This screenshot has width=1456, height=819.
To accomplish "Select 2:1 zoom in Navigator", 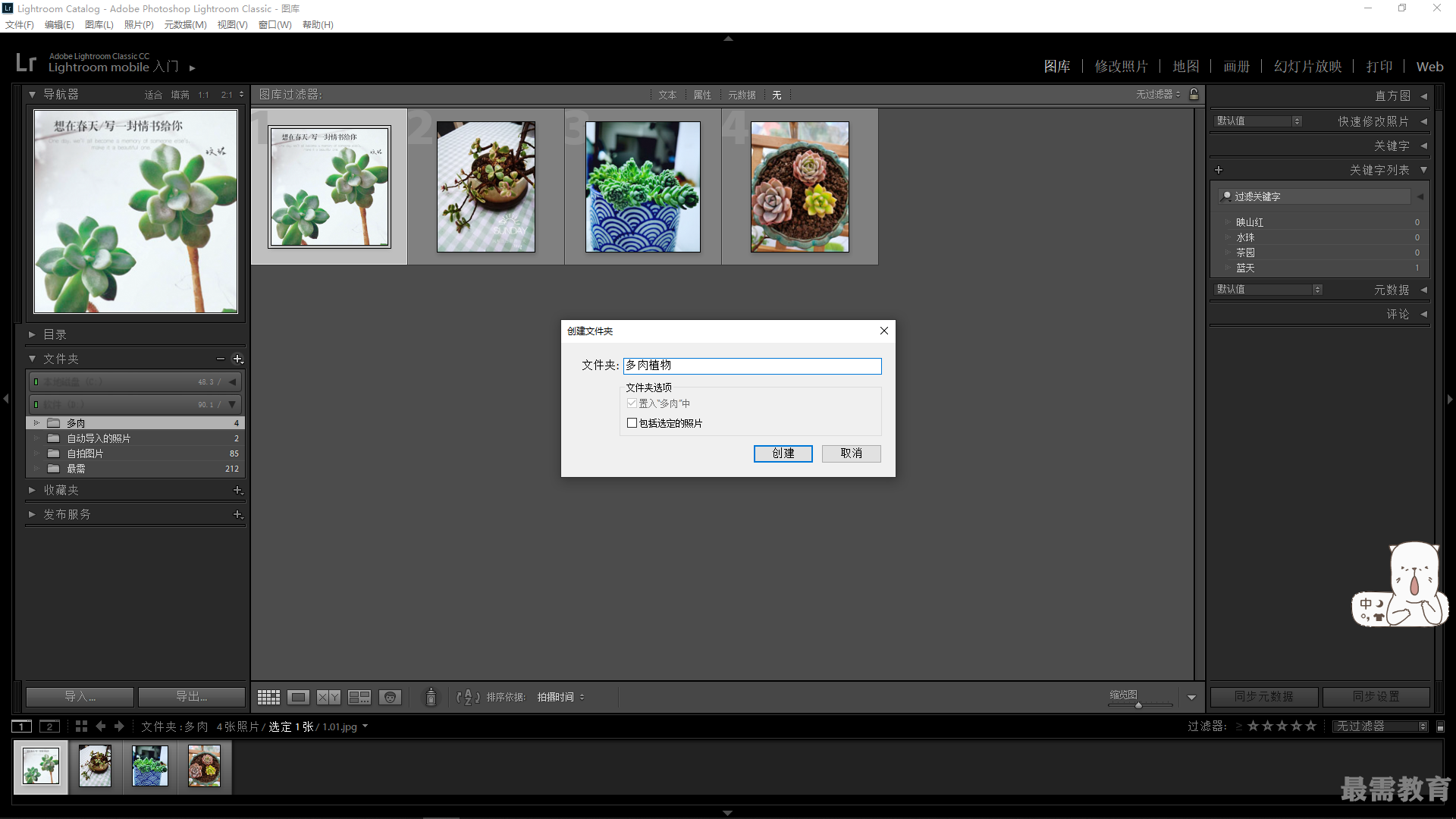I will point(227,95).
